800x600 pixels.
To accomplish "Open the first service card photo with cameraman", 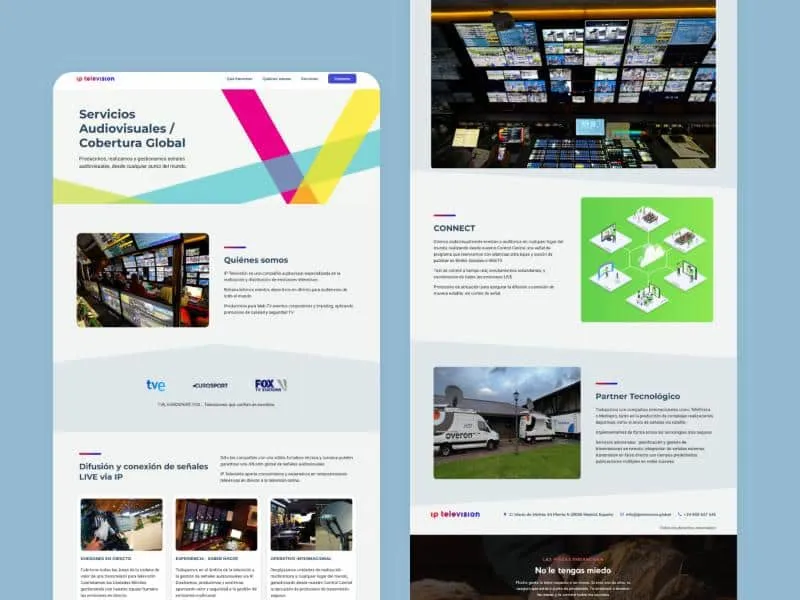I will tap(121, 524).
